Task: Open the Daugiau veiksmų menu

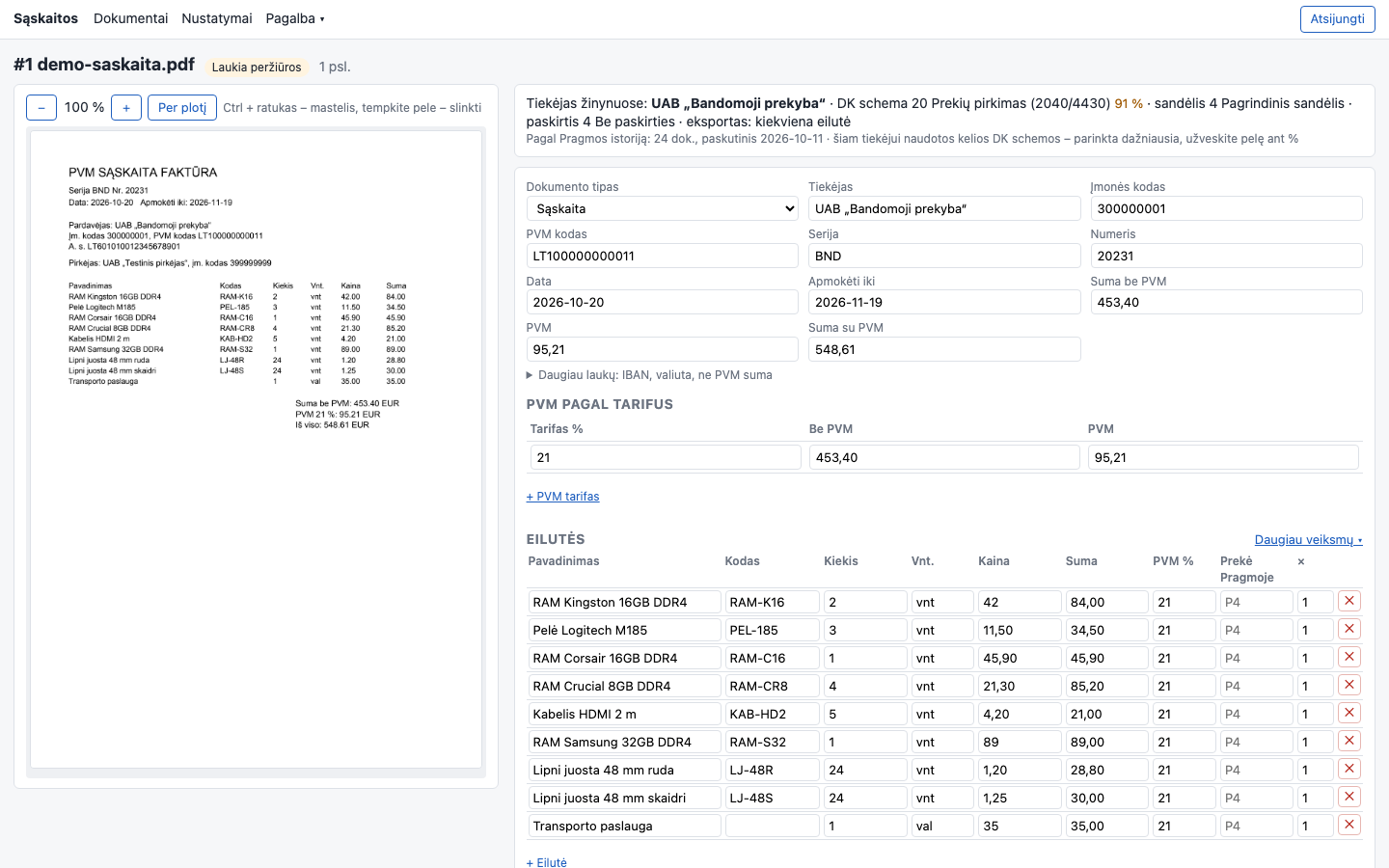Action: tap(1308, 539)
